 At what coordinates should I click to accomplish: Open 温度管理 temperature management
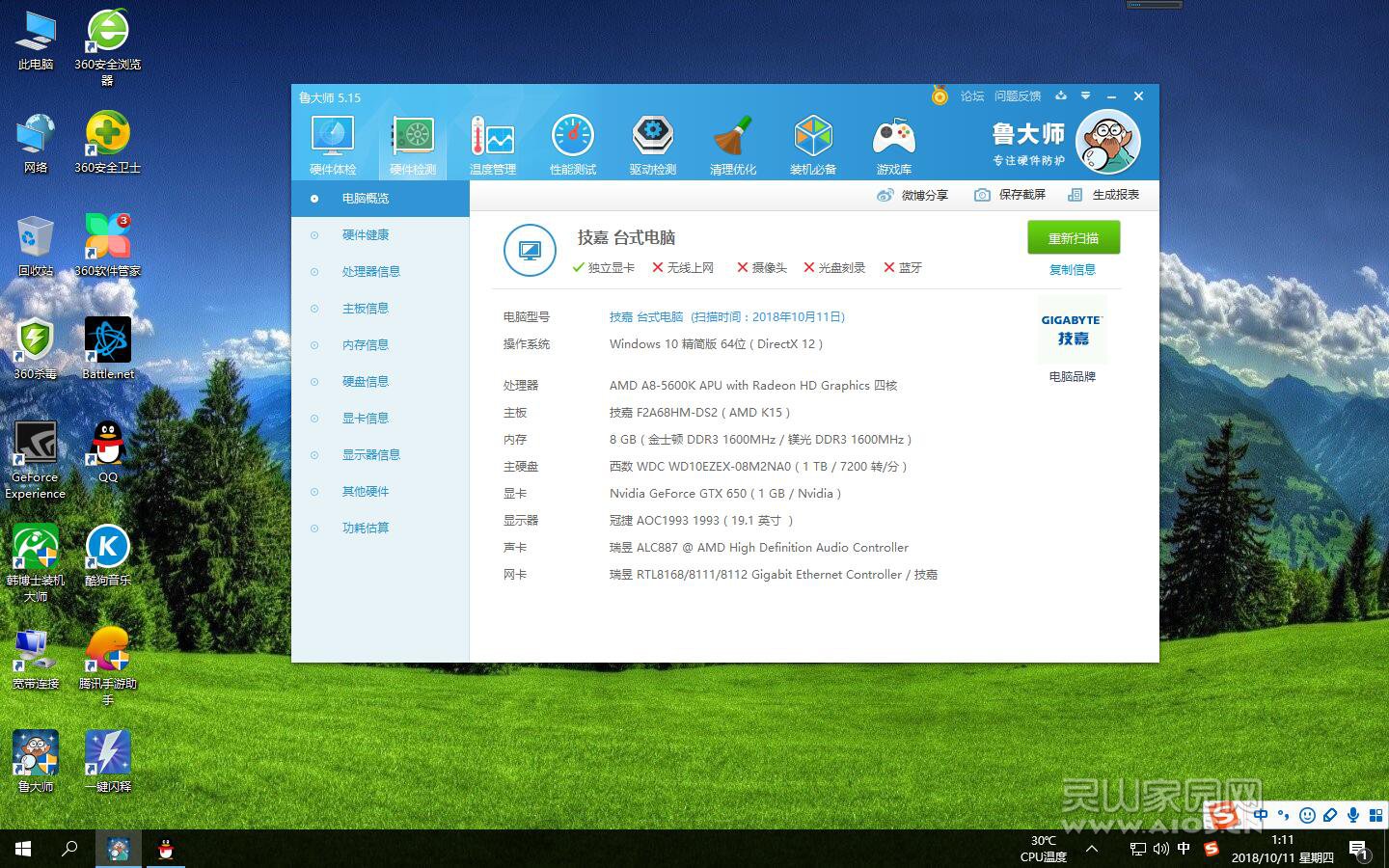point(493,146)
